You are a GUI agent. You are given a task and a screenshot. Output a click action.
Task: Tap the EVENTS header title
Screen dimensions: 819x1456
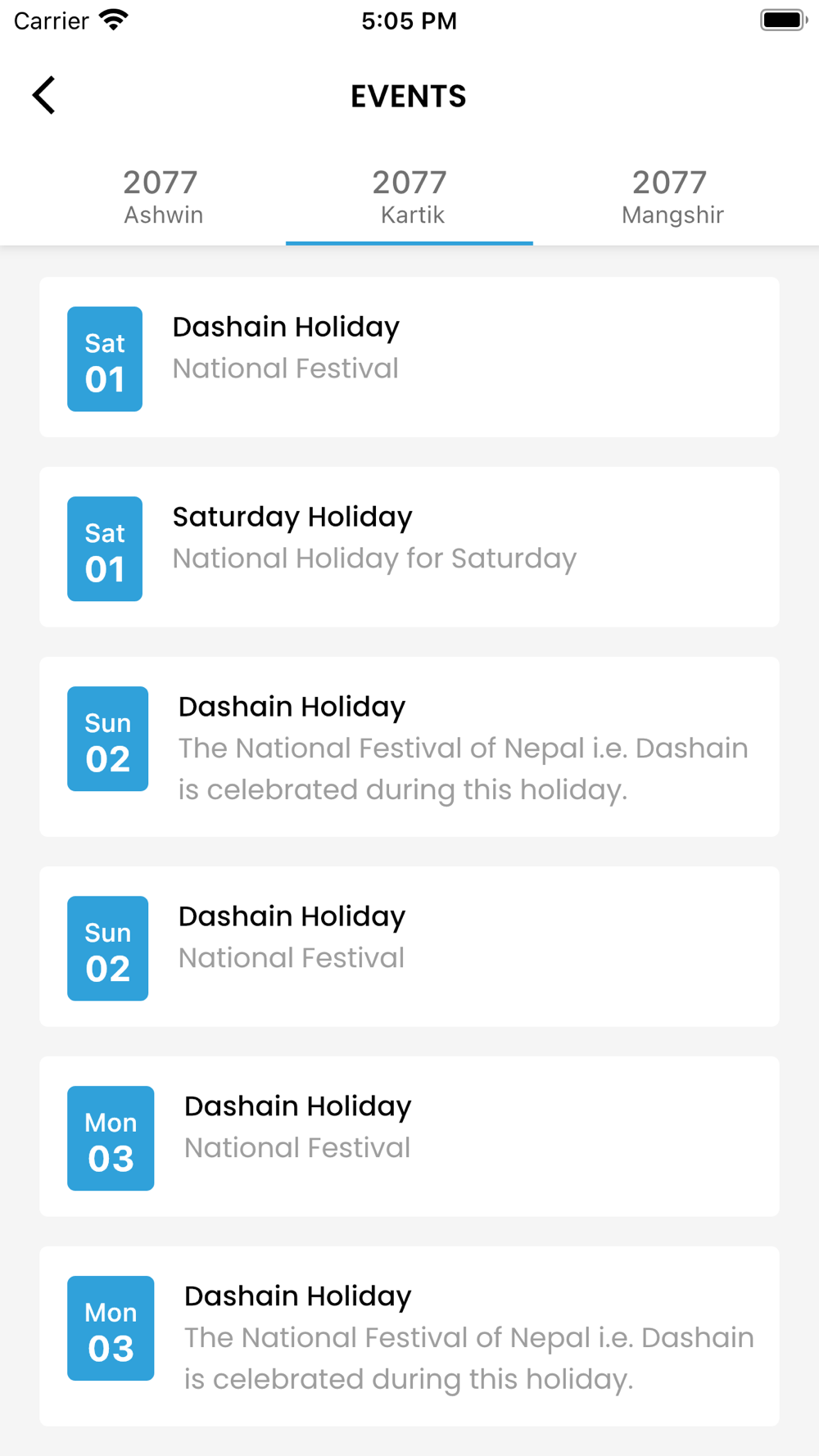tap(409, 97)
